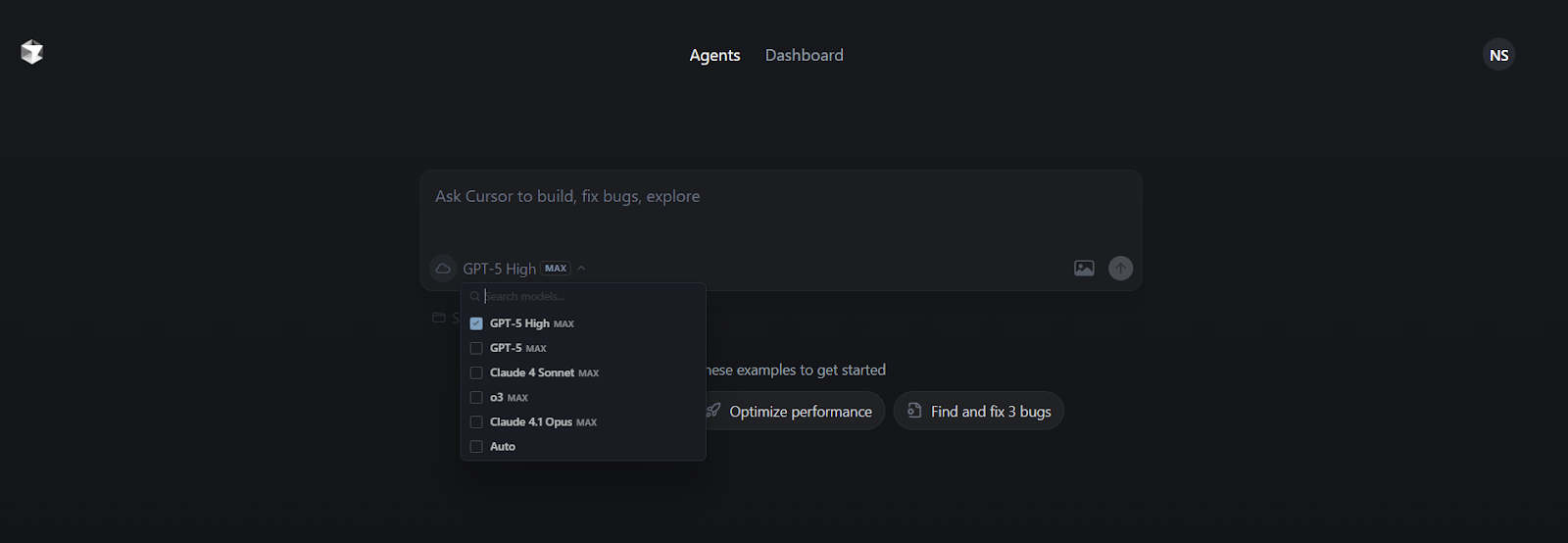
Task: Switch to the Dashboard tab
Action: (804, 55)
